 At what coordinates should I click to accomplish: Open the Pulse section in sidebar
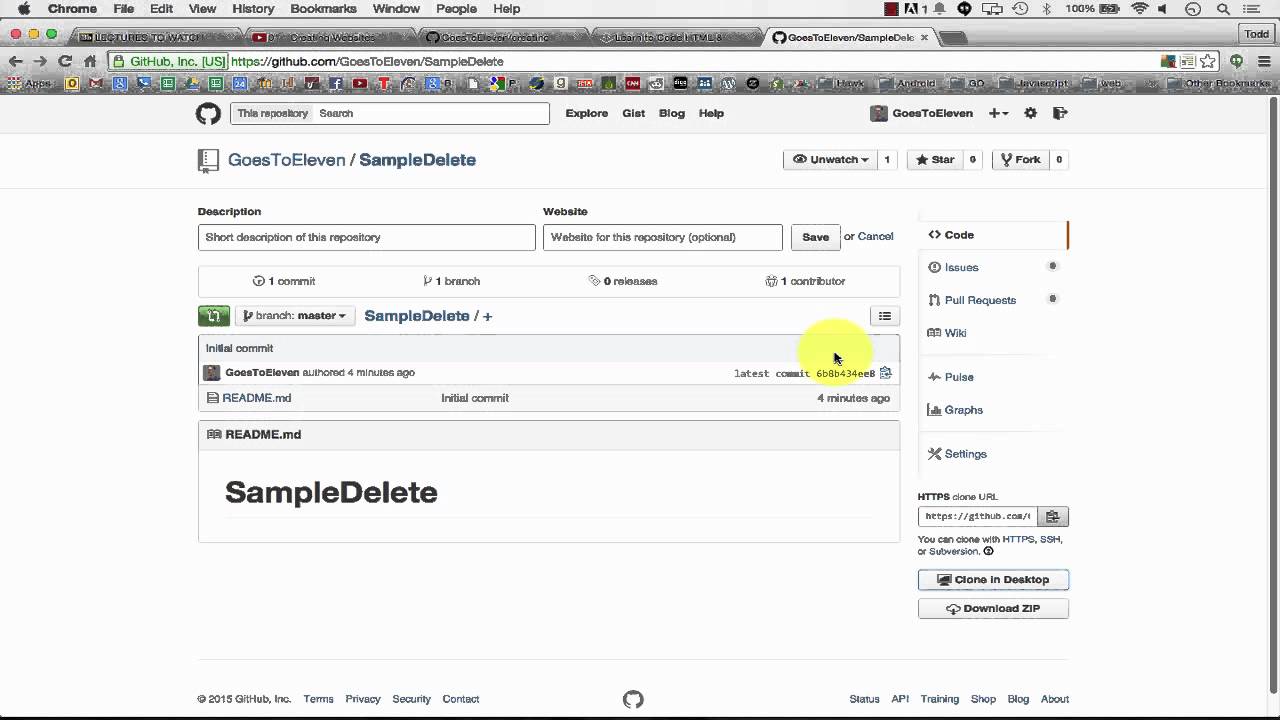[959, 377]
